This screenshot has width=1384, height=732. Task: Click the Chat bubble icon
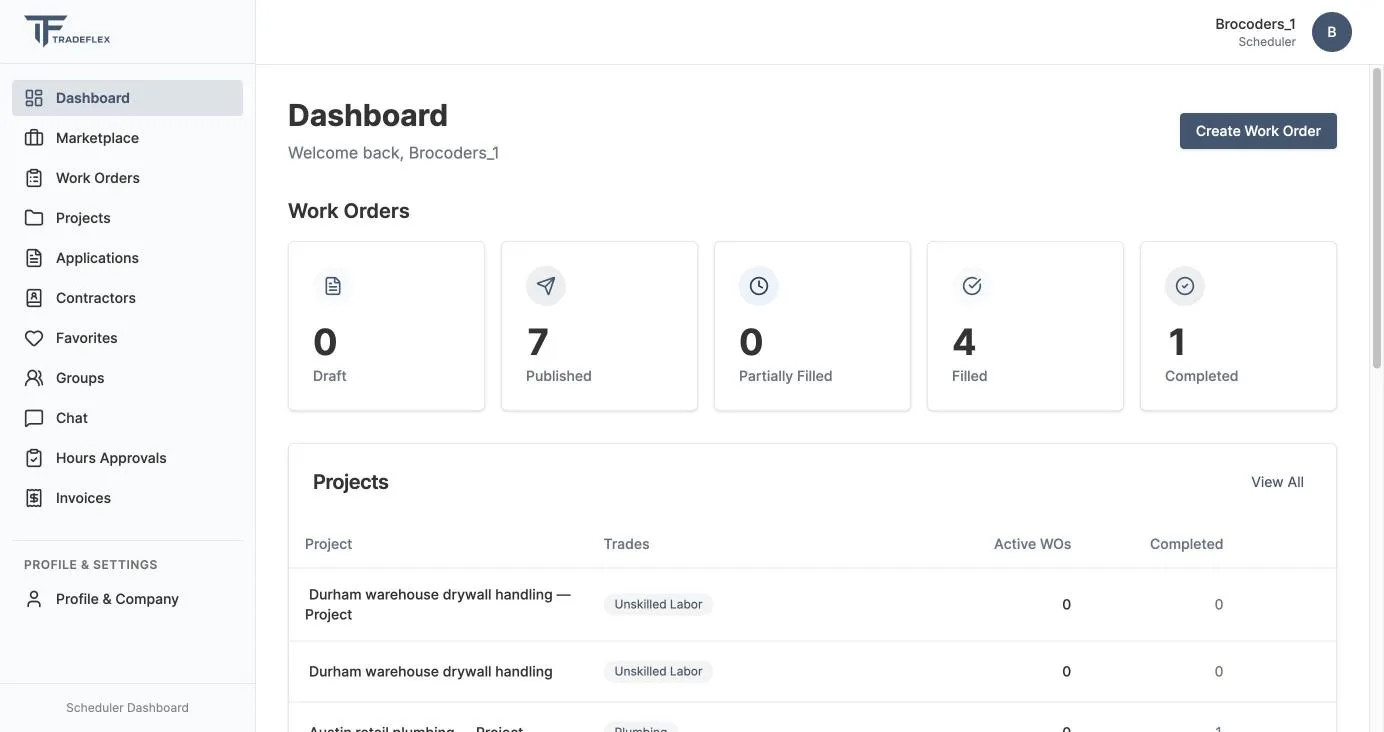[x=34, y=418]
